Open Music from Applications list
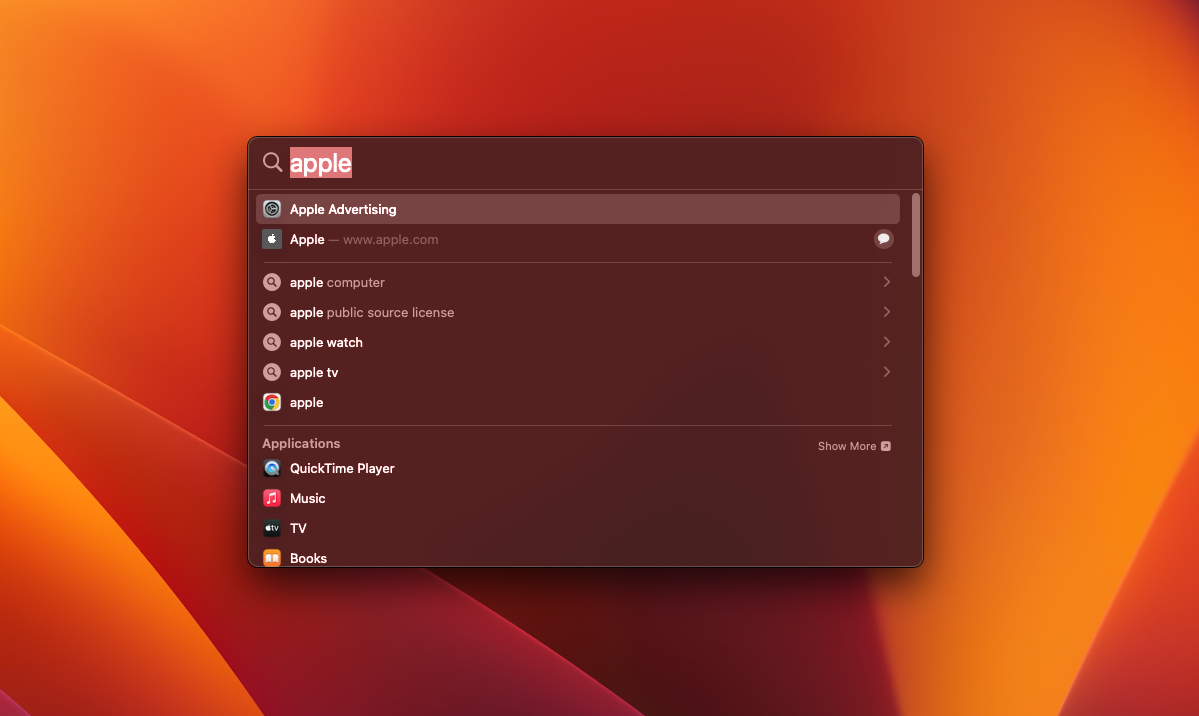 pyautogui.click(x=577, y=498)
